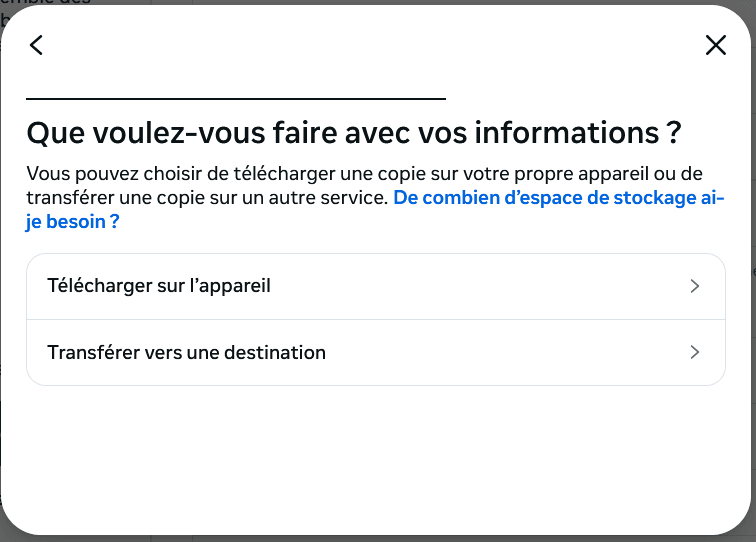Close the dialog with the X icon
This screenshot has height=542, width=756.
pos(716,45)
